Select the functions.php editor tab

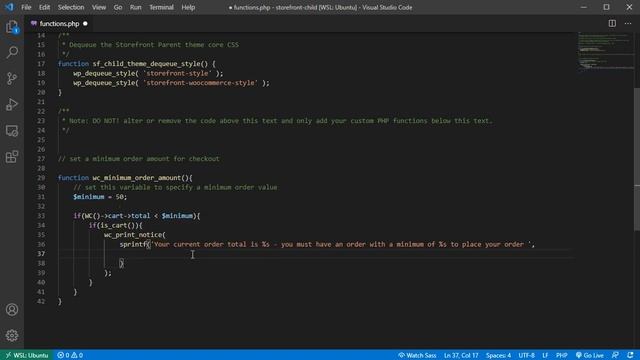pos(59,24)
